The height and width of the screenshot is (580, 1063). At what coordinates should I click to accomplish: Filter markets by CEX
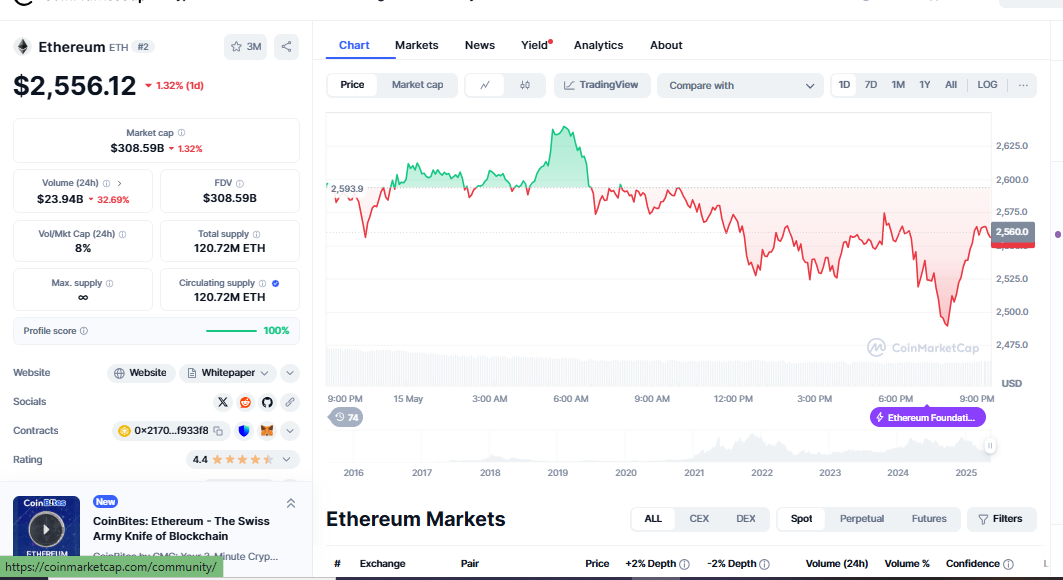coord(699,519)
